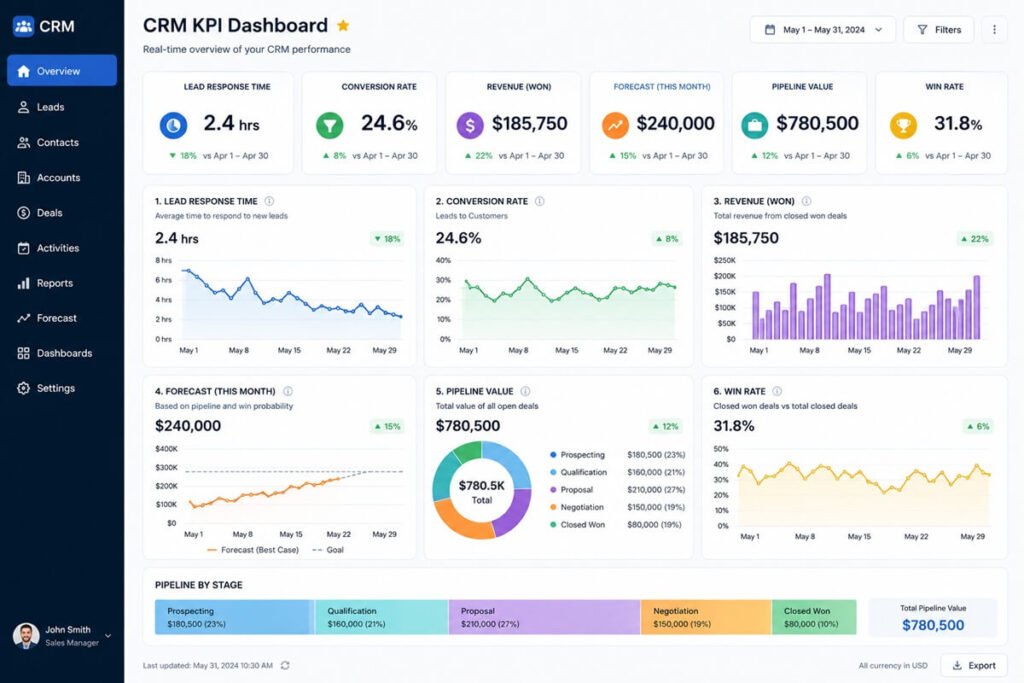
Task: Open the May 1 – May 31, 2024 date range dropdown
Action: (x=823, y=30)
